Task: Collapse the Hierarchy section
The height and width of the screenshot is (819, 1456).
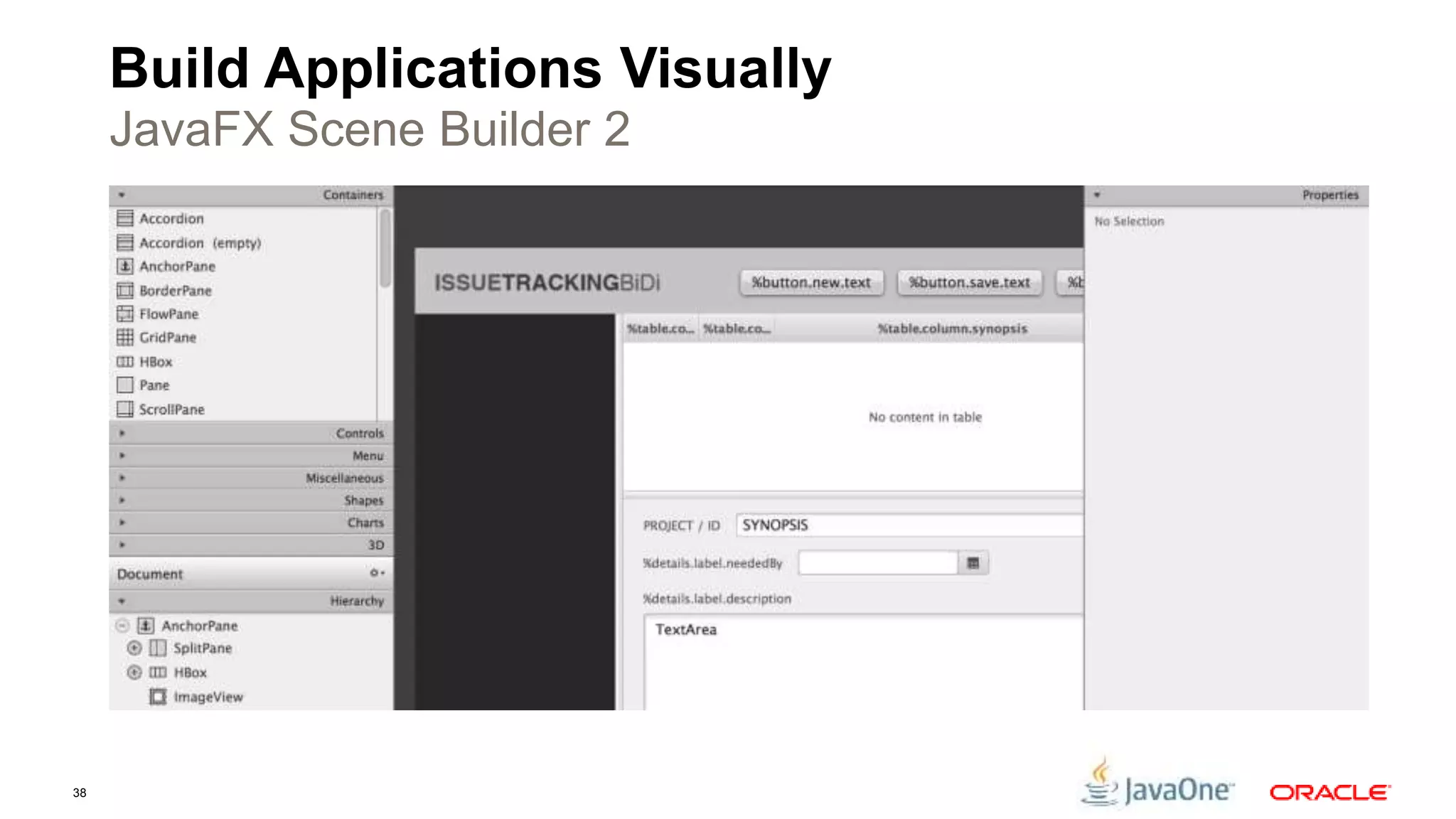Action: (x=122, y=601)
